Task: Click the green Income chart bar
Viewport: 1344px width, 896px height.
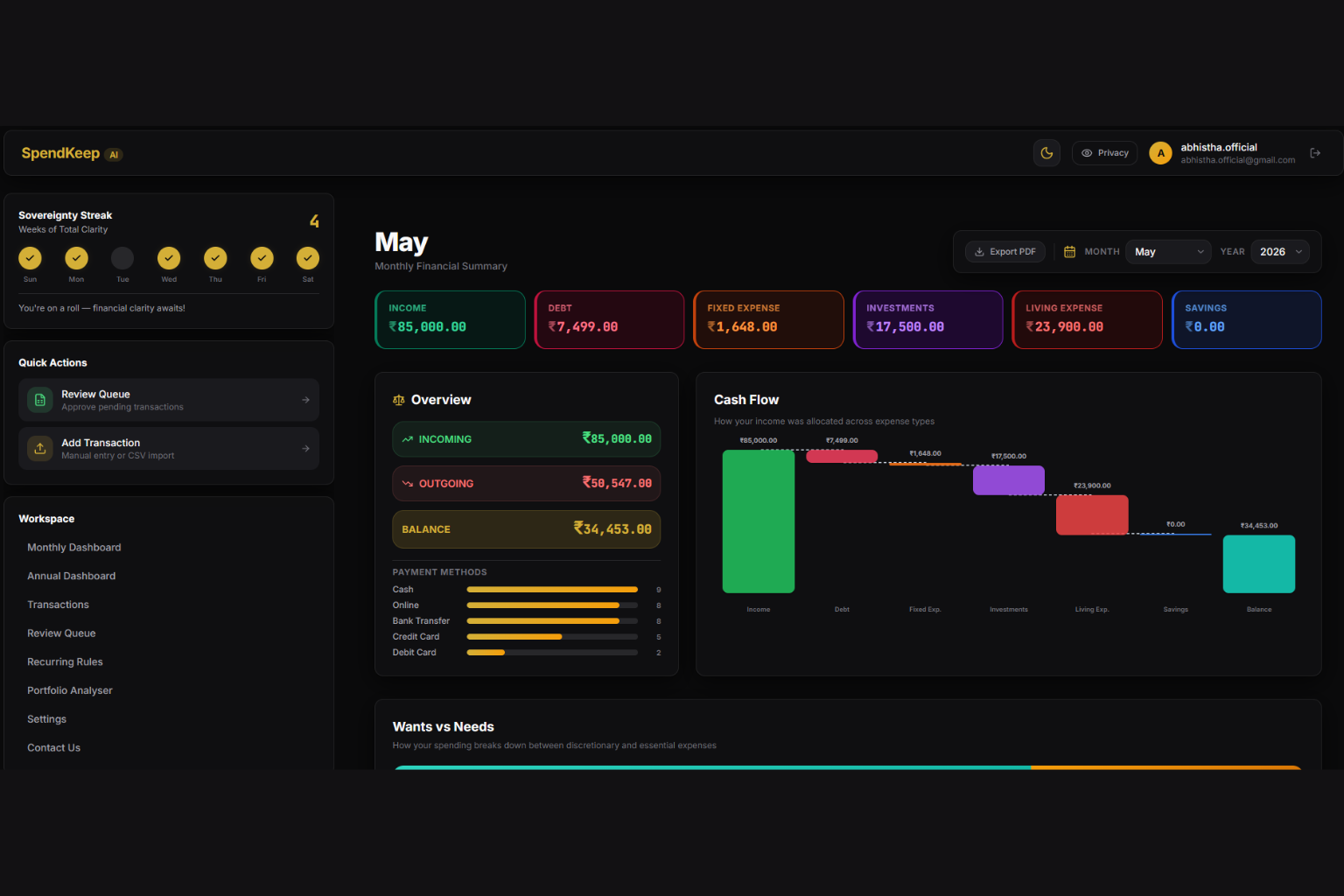Action: (759, 521)
